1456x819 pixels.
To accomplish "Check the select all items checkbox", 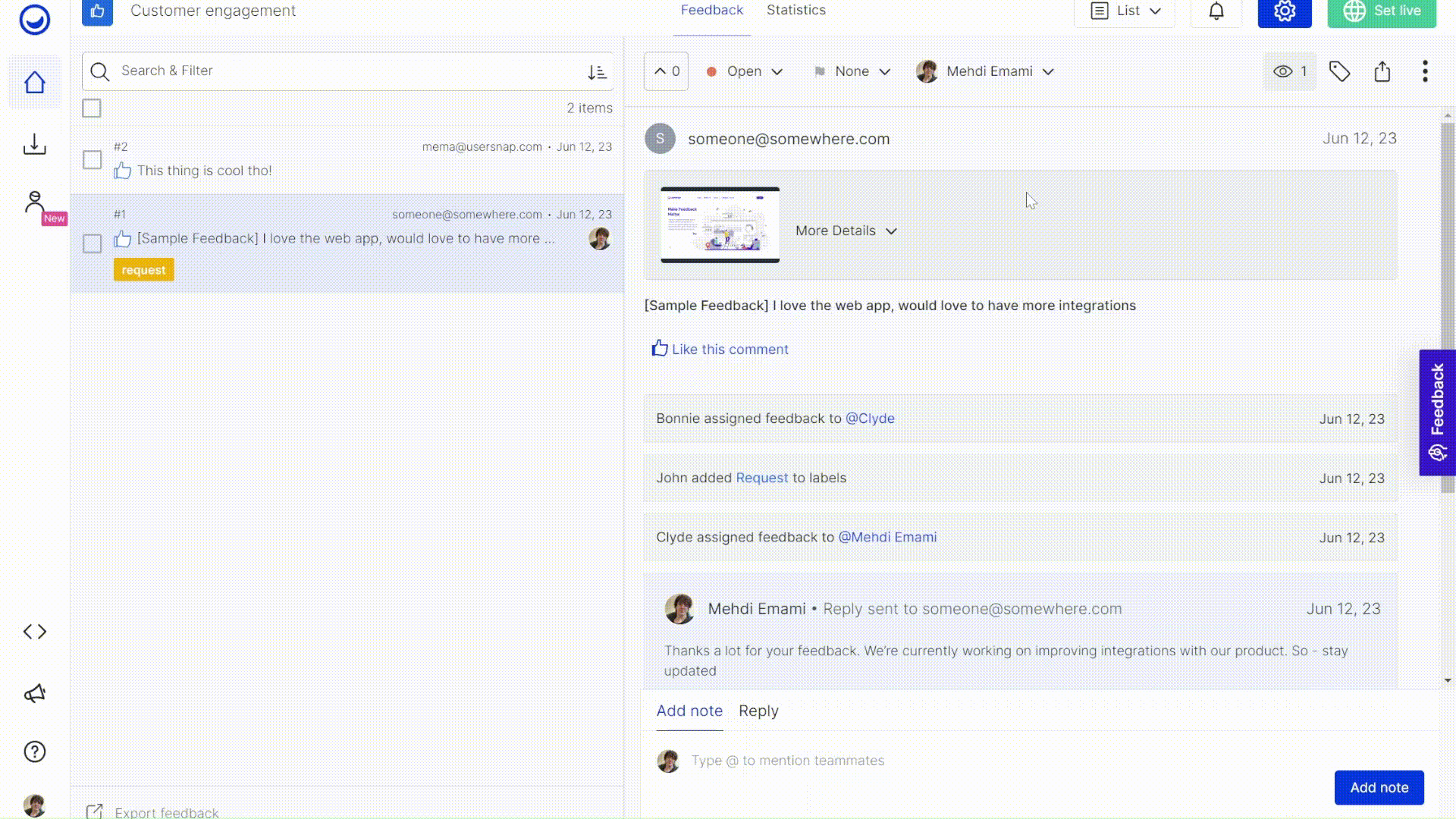I will 92,108.
